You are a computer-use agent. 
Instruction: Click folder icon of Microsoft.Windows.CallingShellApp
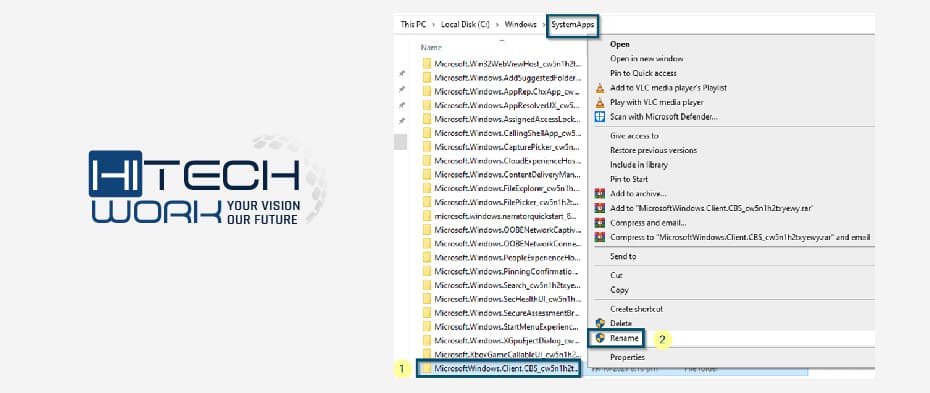(x=426, y=133)
